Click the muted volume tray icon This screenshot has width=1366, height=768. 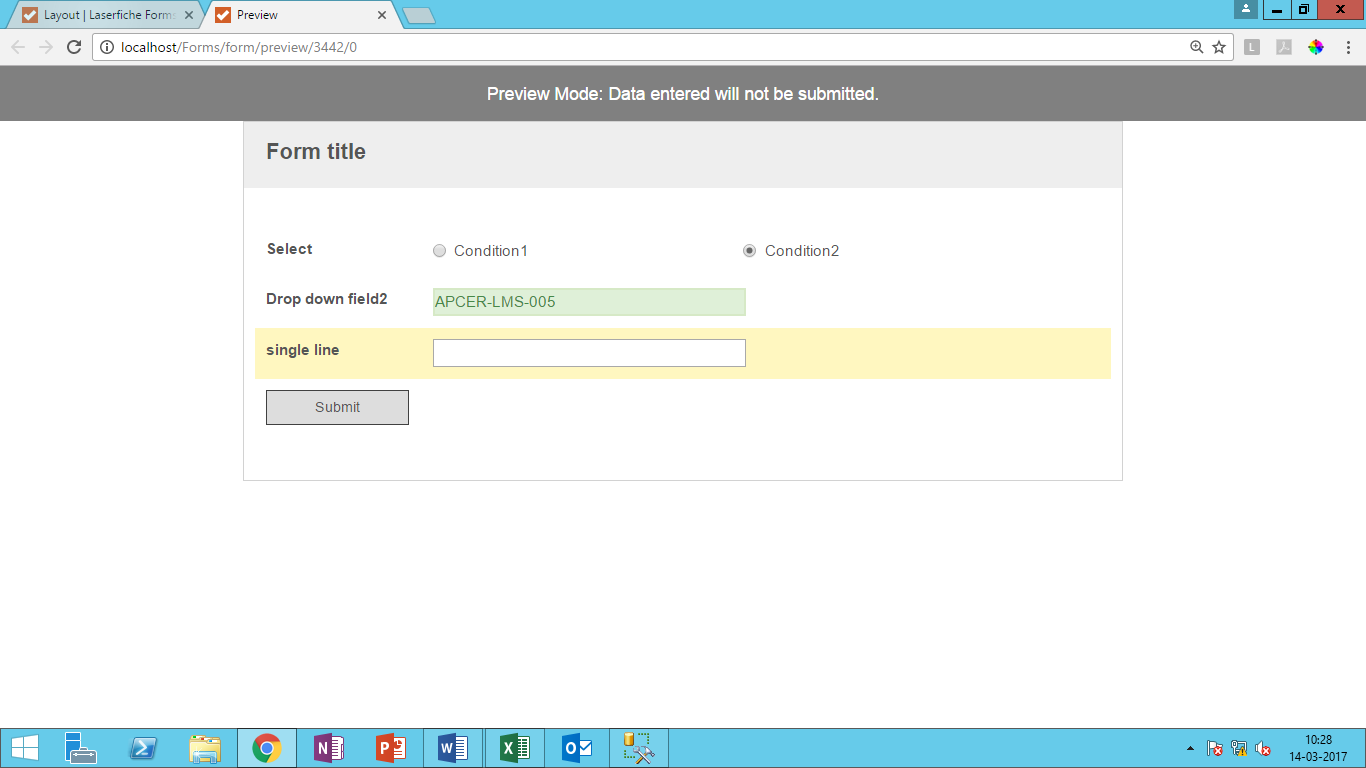point(1263,748)
